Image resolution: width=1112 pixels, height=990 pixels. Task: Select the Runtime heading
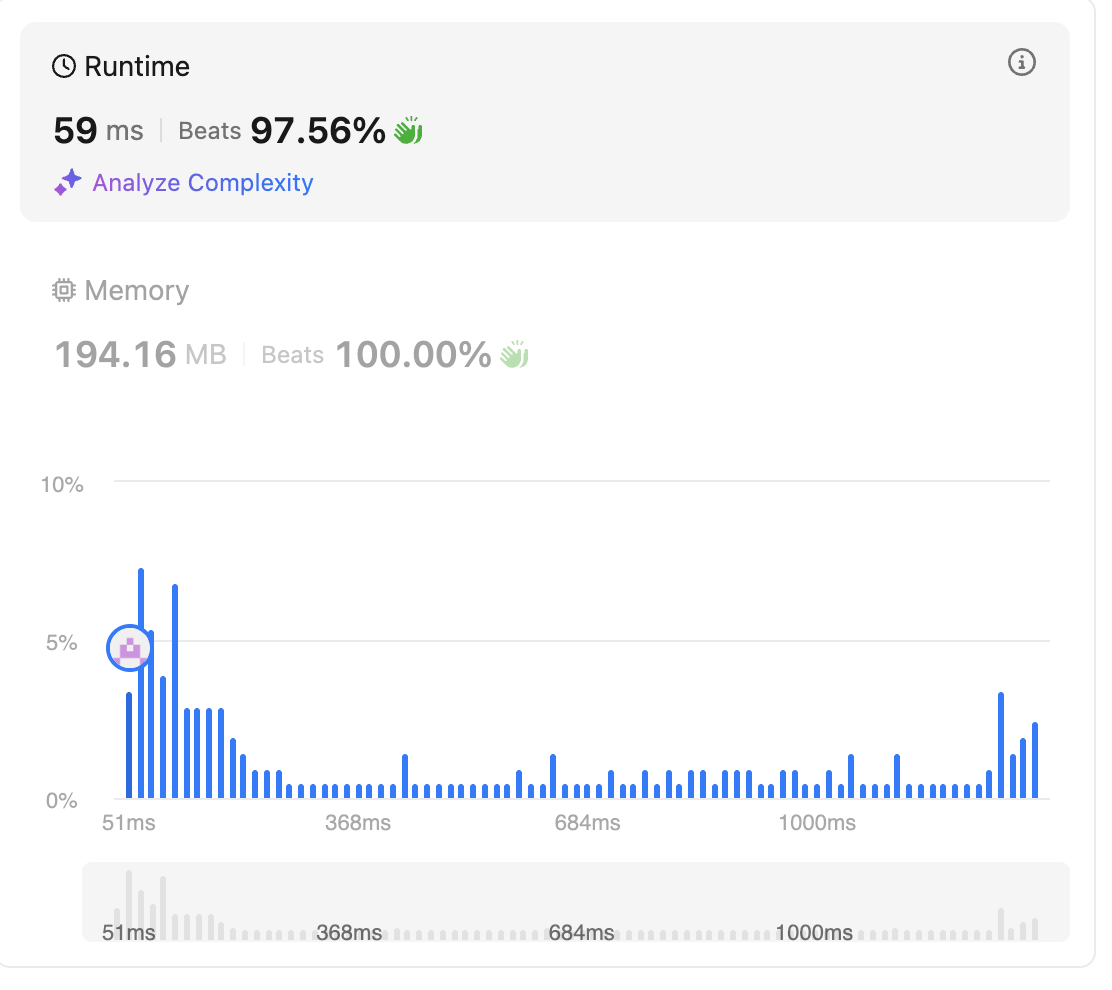tap(136, 67)
